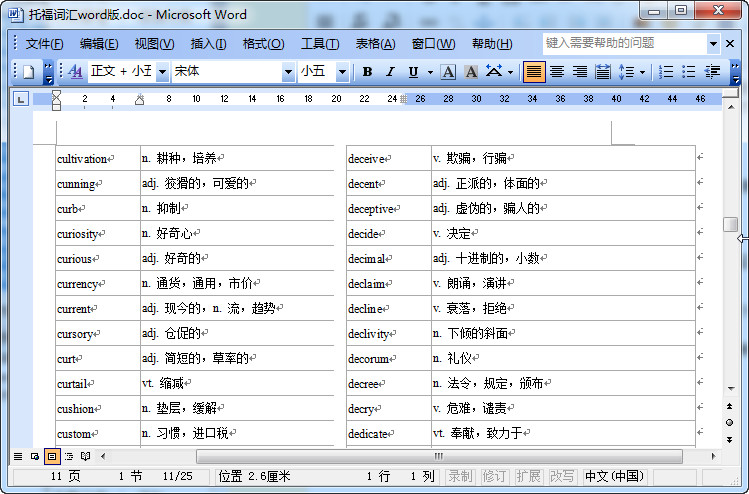749x494 pixels.
Task: Open the help question box dropdown
Action: pyautogui.click(x=713, y=43)
